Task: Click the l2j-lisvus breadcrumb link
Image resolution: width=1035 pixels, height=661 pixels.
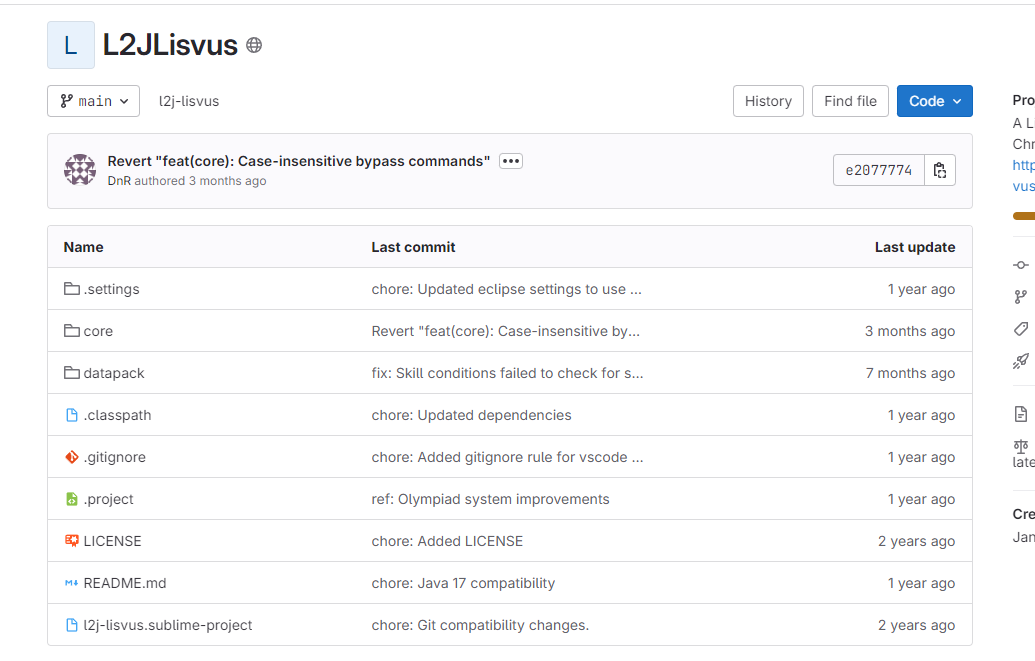Action: pos(189,101)
